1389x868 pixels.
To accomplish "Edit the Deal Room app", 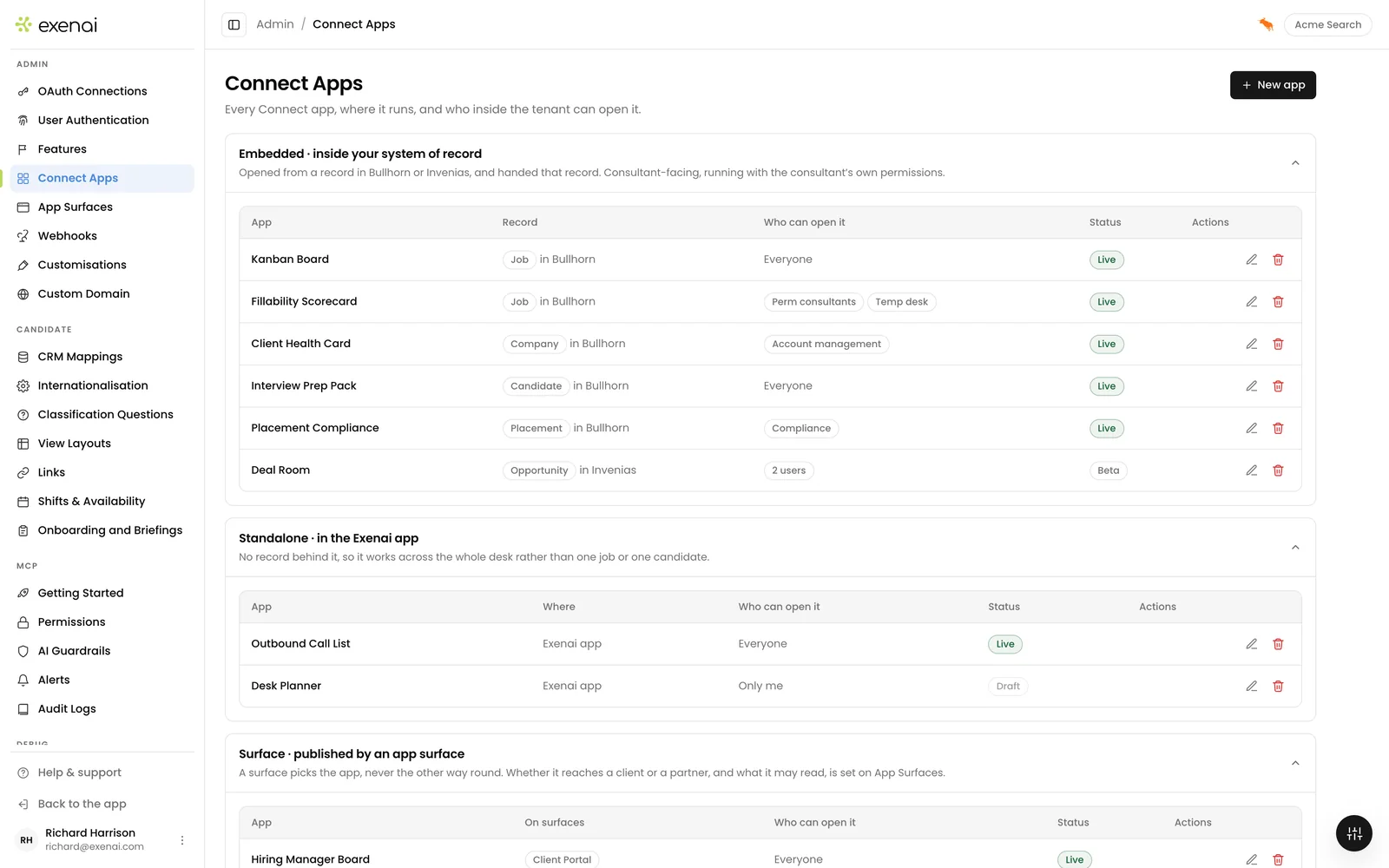I will point(1251,470).
